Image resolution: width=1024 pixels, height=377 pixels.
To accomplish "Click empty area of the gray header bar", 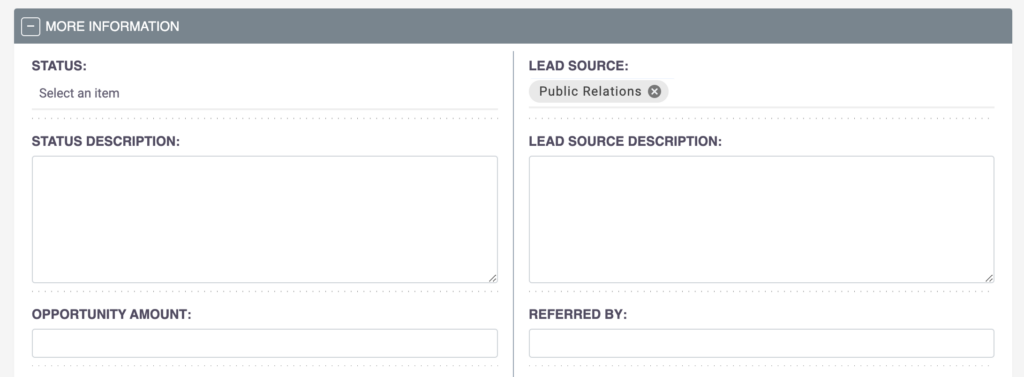I will (x=588, y=26).
